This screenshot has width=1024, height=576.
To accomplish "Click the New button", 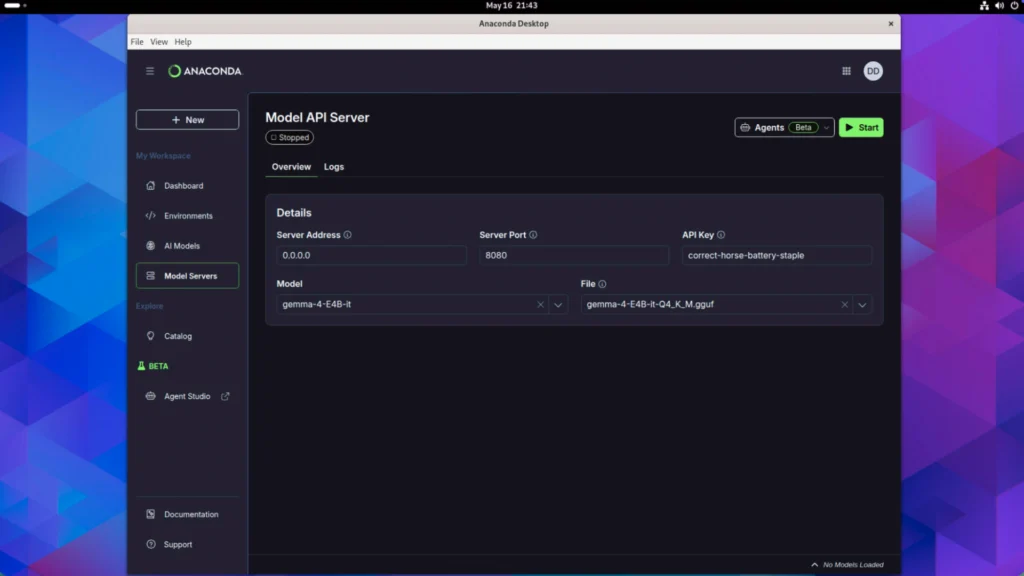I will [x=187, y=120].
